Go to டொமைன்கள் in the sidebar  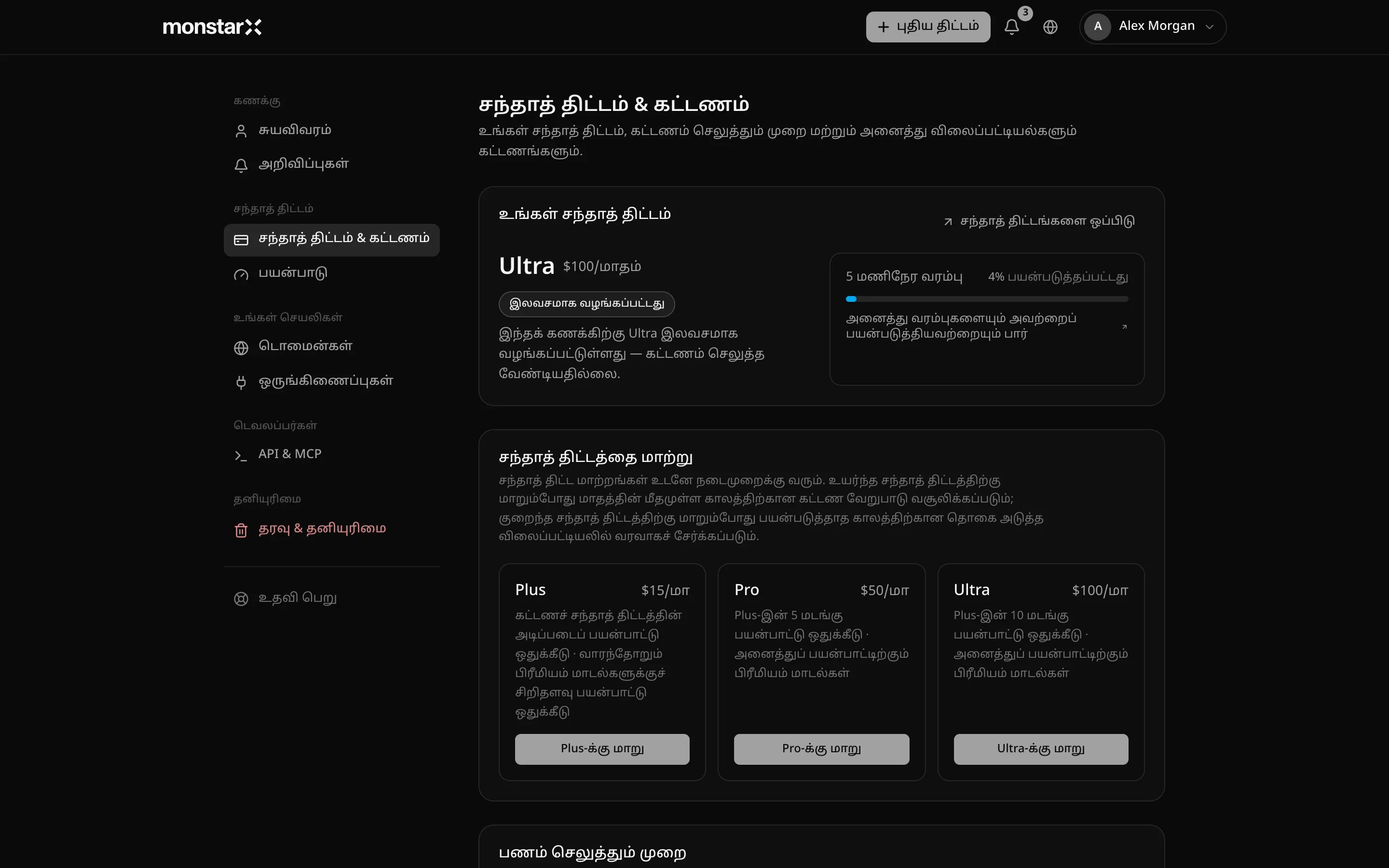coord(331,347)
